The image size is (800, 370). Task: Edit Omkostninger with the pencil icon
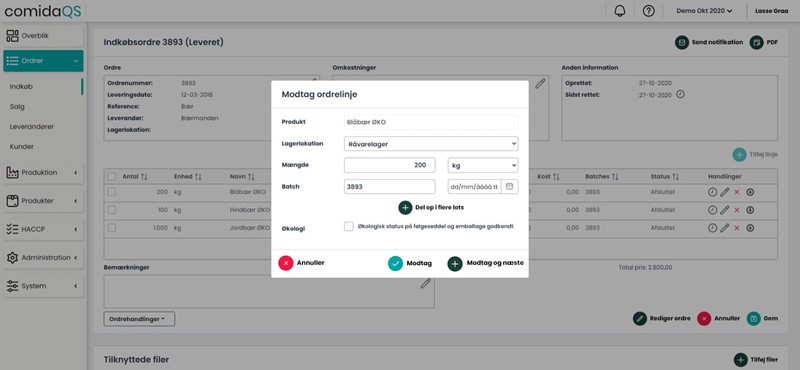coord(540,84)
